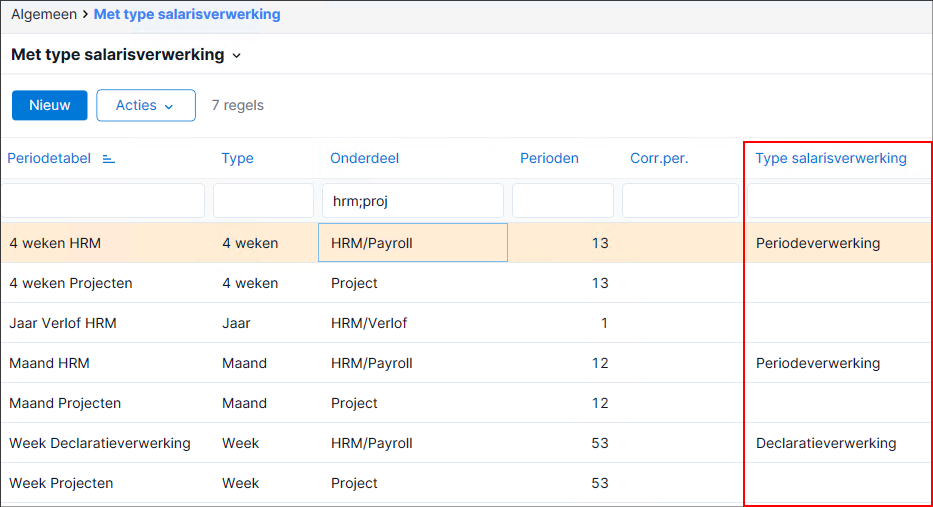Image resolution: width=933 pixels, height=507 pixels.
Task: Select the Week Declaratieverwerking row
Action: pyautogui.click(x=466, y=443)
